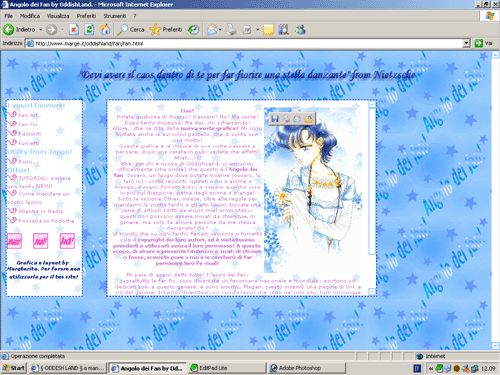This screenshot has width=500, height=375.
Task: Open the Preferiti menu in menu bar
Action: (x=86, y=16)
